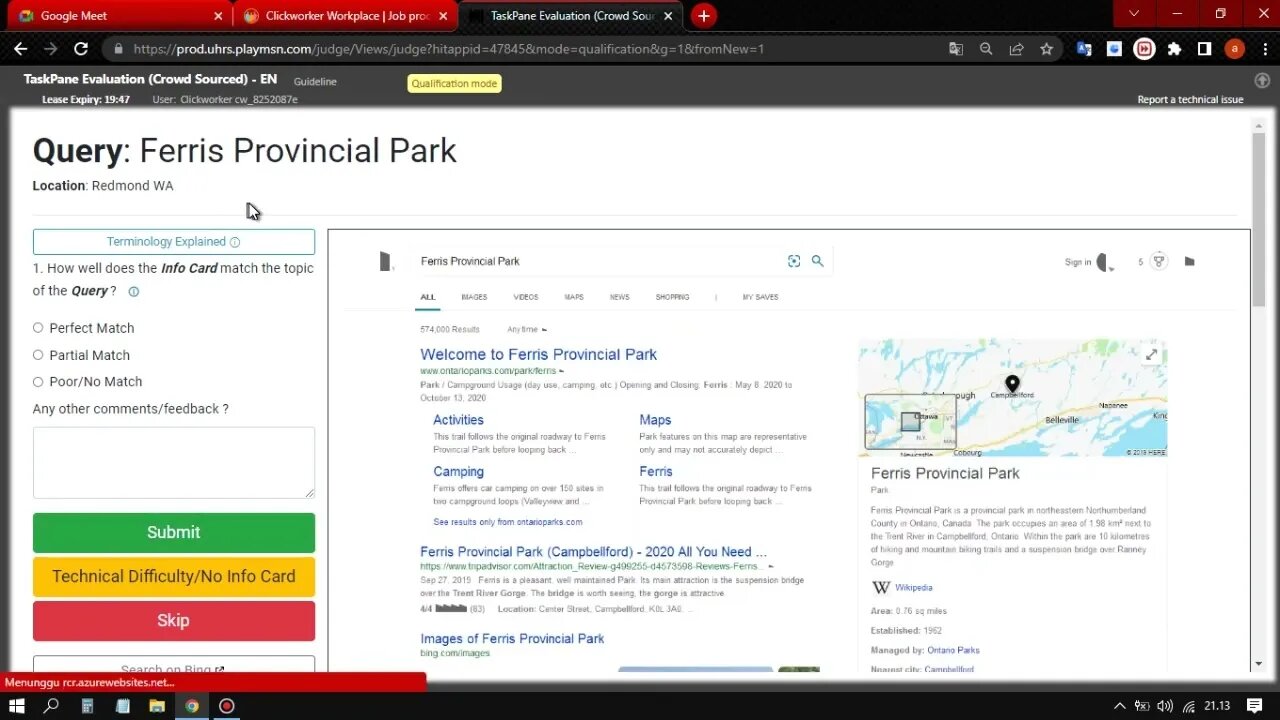Open Images of Ferris Provincial Park link
Image resolution: width=1280 pixels, height=720 pixels.
point(512,638)
